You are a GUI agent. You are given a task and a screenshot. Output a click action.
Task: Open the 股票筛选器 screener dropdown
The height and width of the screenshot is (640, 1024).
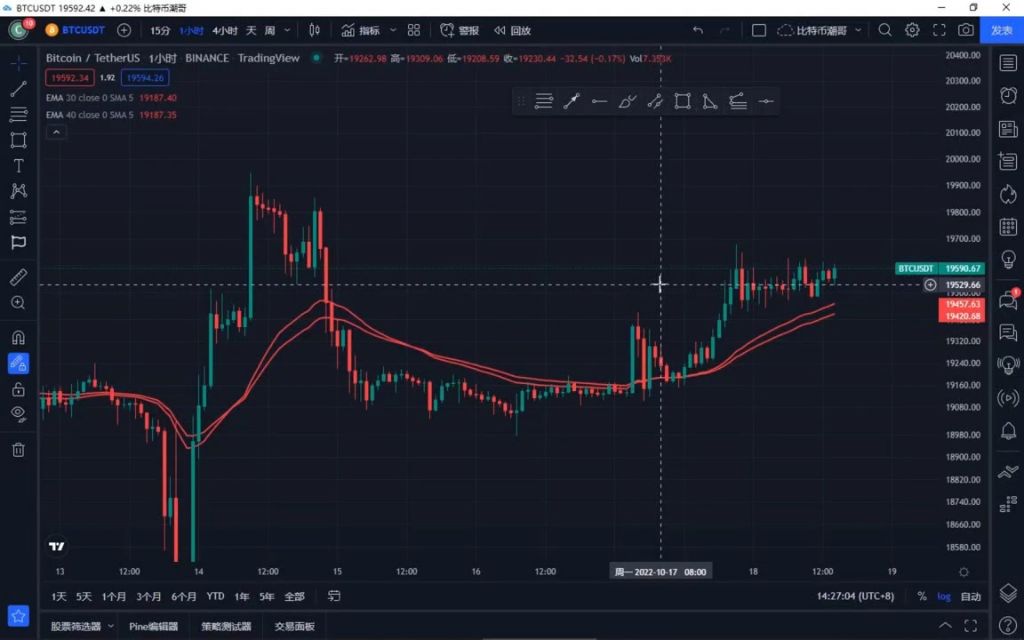(x=82, y=626)
